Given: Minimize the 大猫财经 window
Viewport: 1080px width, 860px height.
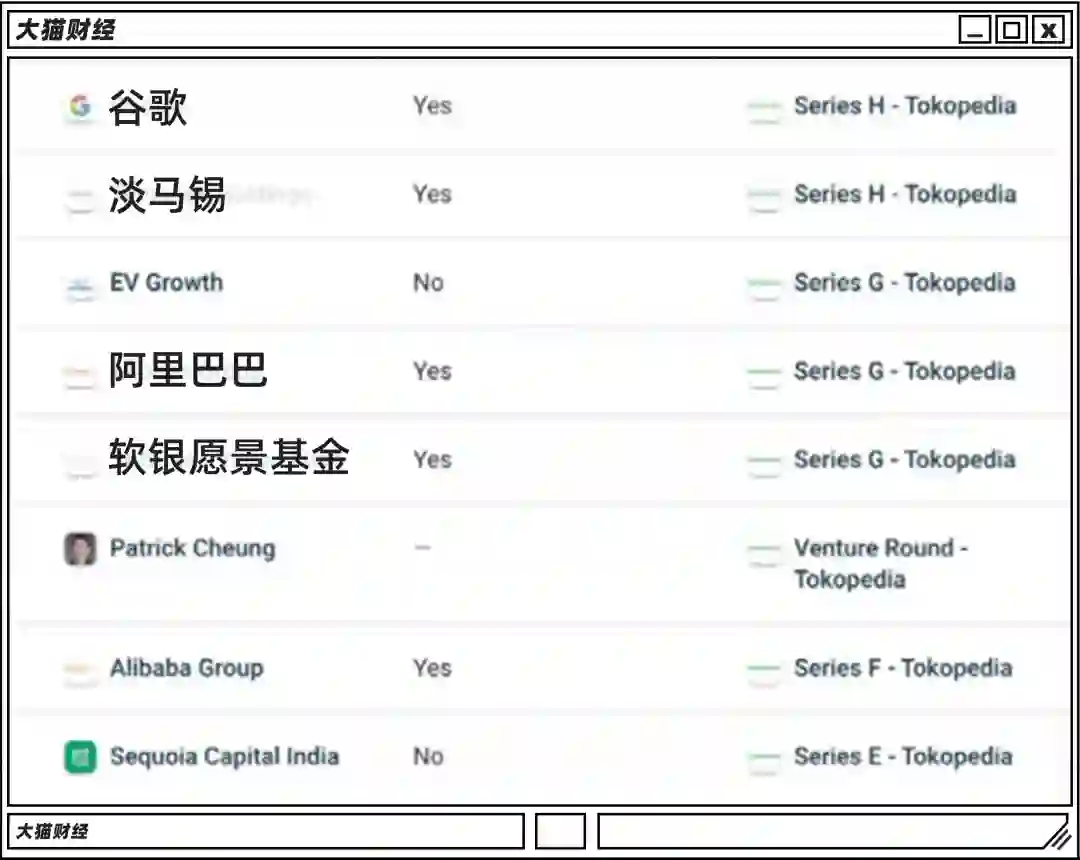Looking at the screenshot, I should point(975,30).
